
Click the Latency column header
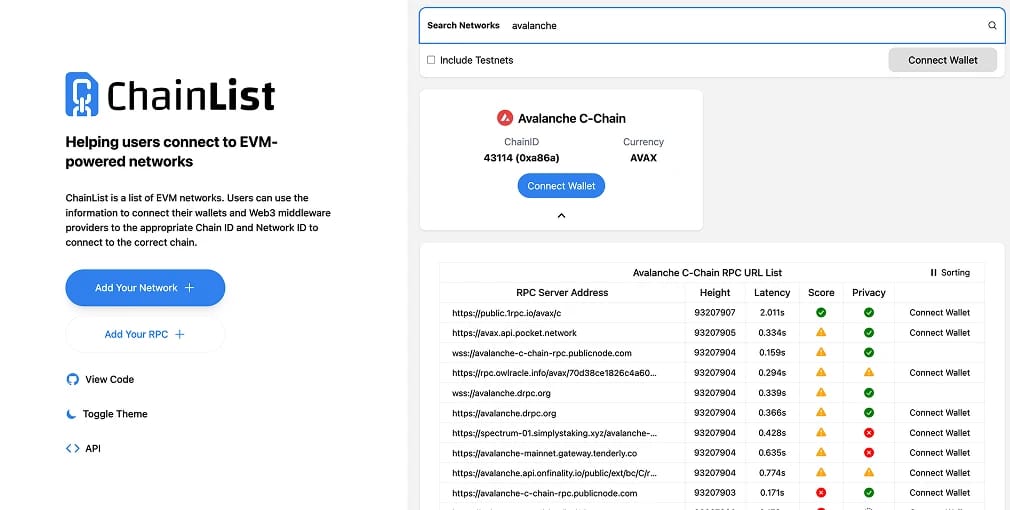coord(772,292)
